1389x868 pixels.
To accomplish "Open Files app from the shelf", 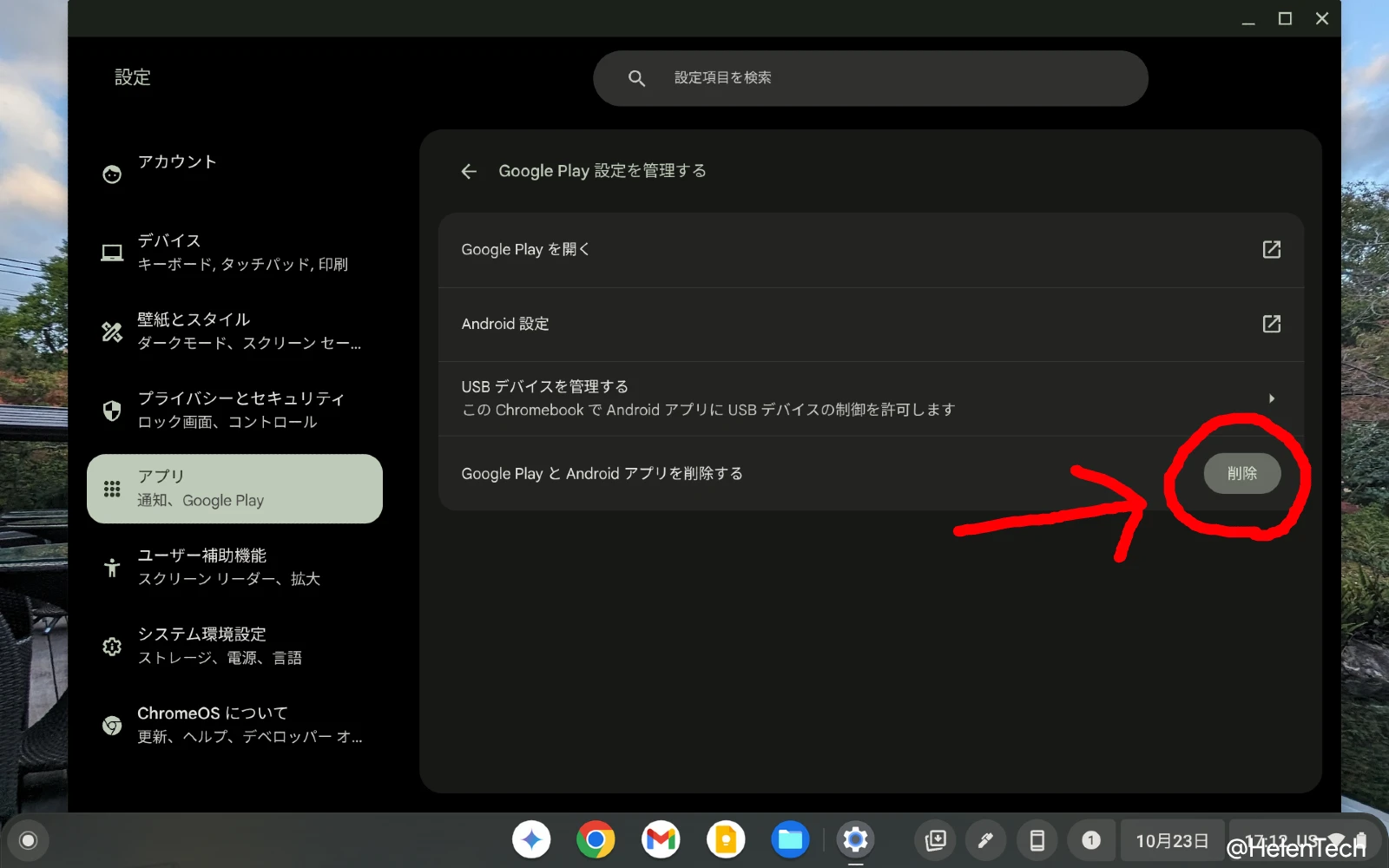I will (790, 839).
